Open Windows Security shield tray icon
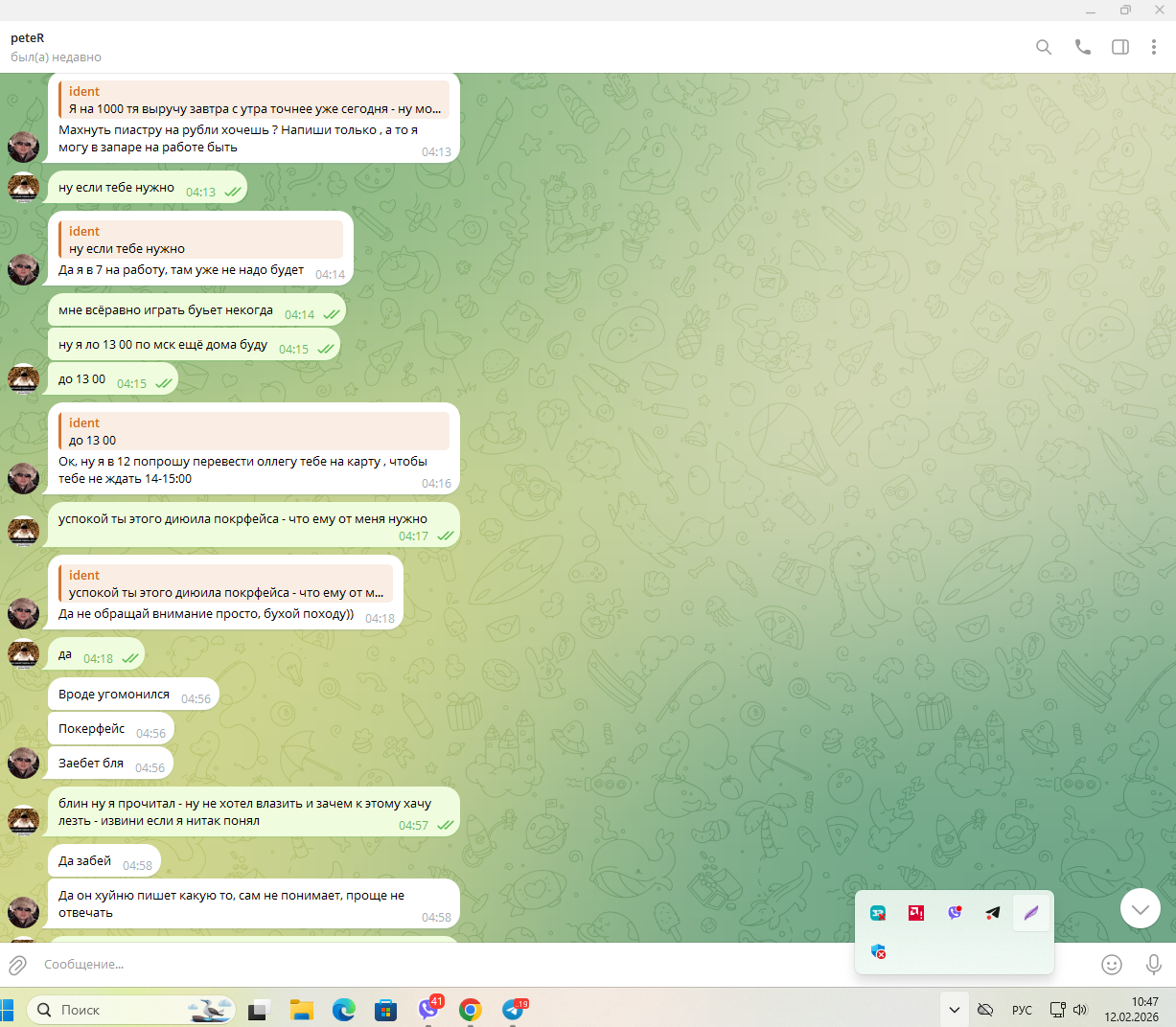 [x=878, y=951]
